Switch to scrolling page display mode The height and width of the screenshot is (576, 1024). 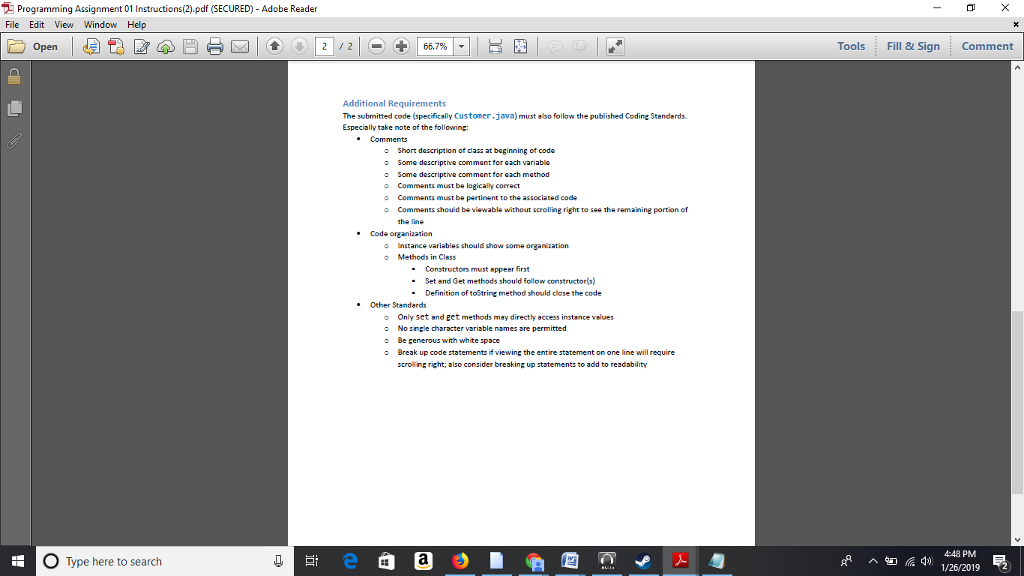coord(495,46)
